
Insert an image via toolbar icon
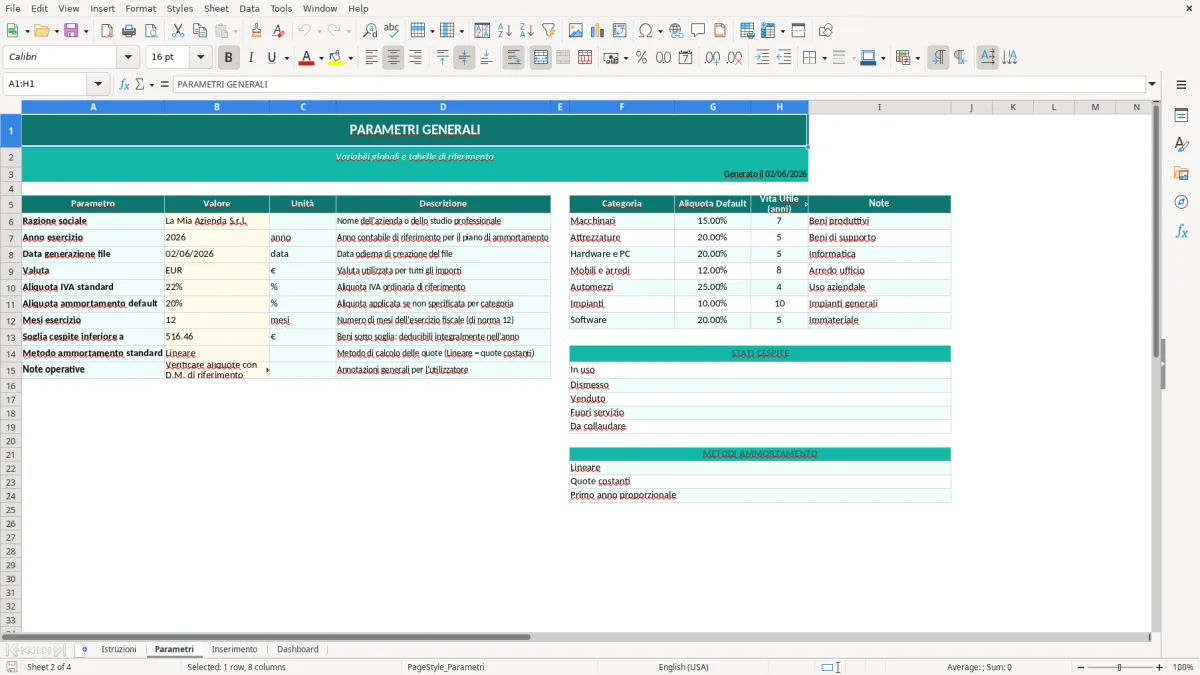(577, 31)
